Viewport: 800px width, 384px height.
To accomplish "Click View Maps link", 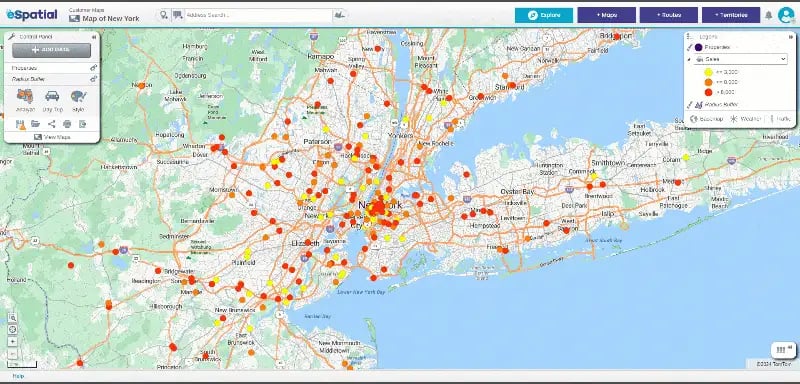I will 52,137.
